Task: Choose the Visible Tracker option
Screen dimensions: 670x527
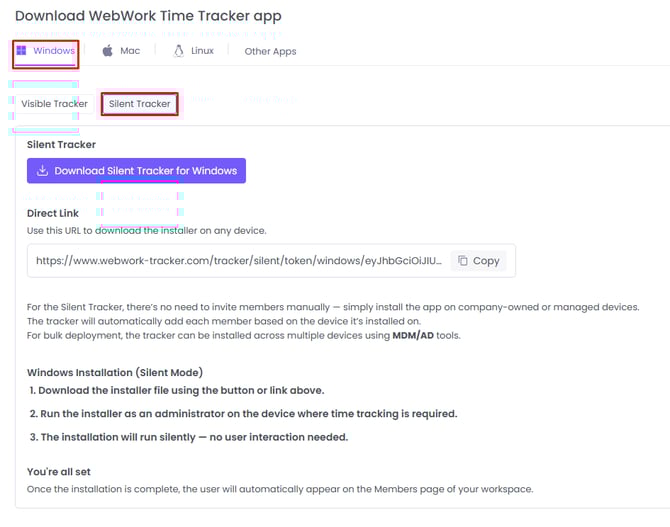Action: (55, 104)
